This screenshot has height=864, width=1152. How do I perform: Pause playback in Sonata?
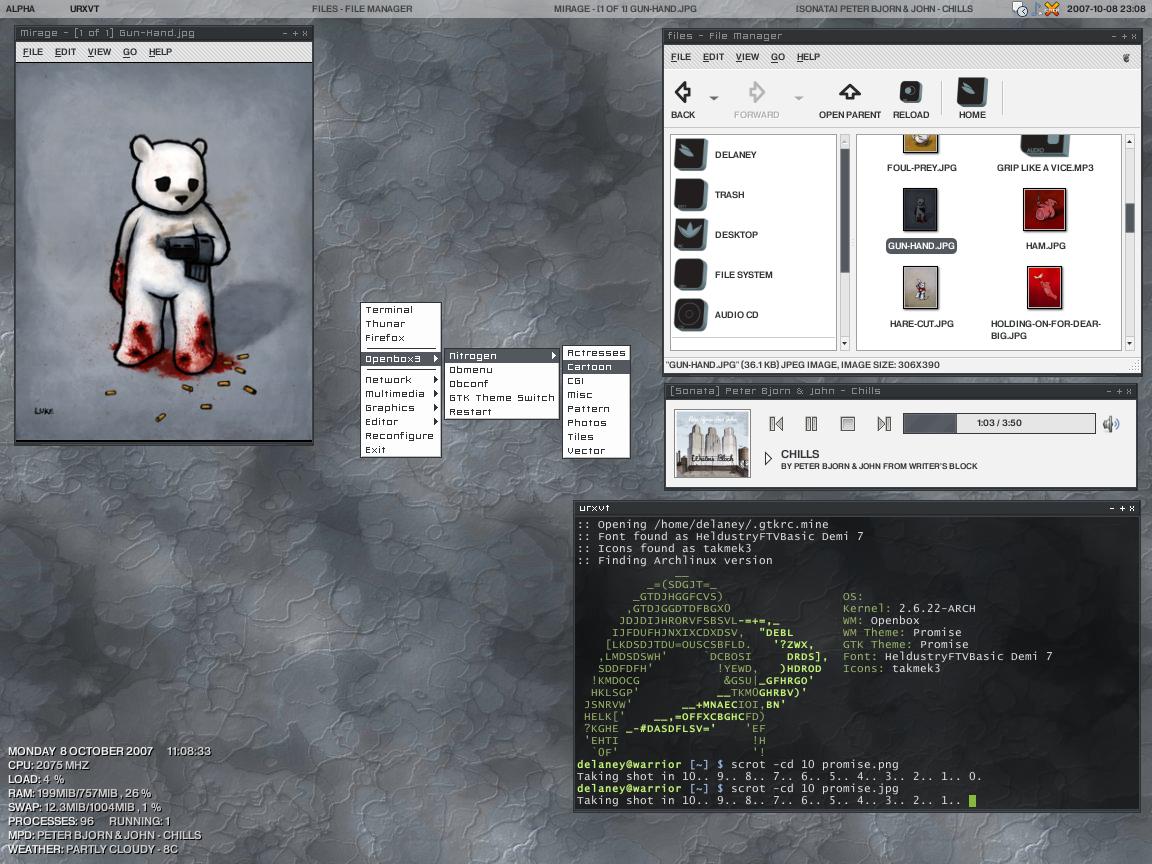[811, 423]
